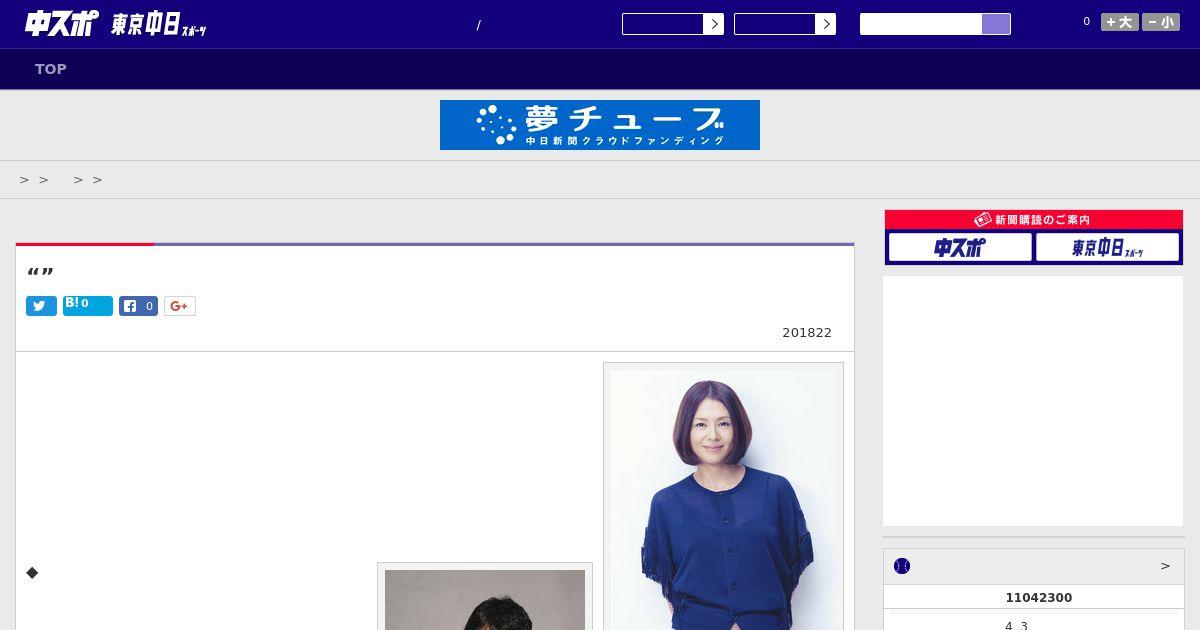Click the smaller dark-haired person photo

tap(485, 600)
